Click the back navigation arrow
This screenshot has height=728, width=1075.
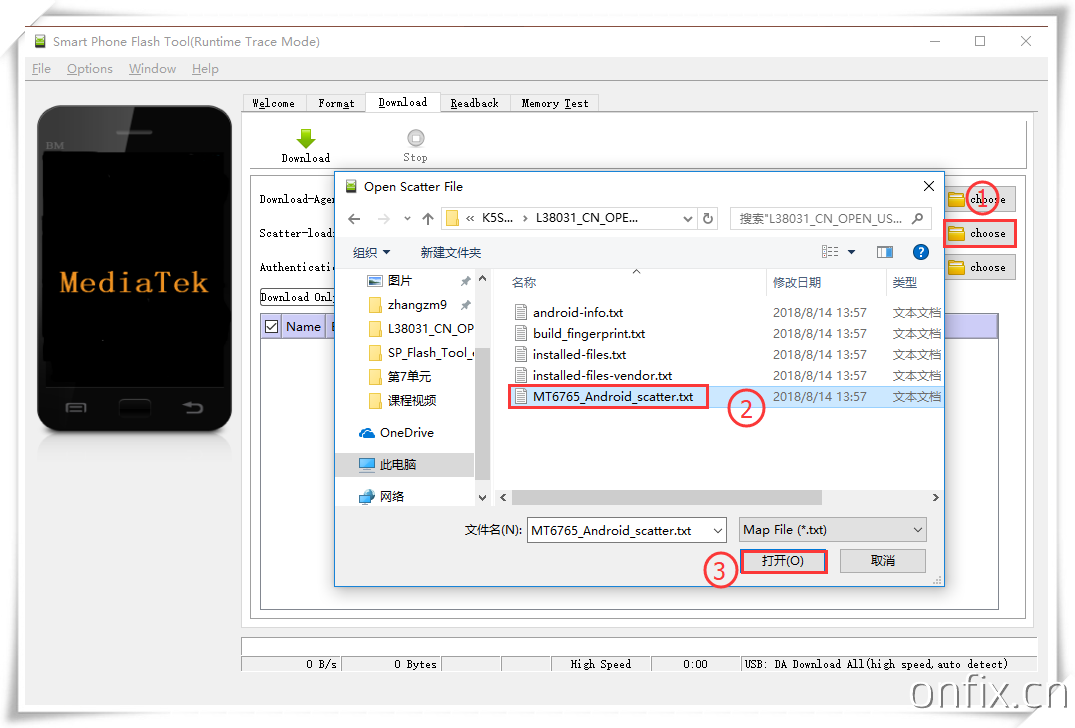(x=354, y=218)
